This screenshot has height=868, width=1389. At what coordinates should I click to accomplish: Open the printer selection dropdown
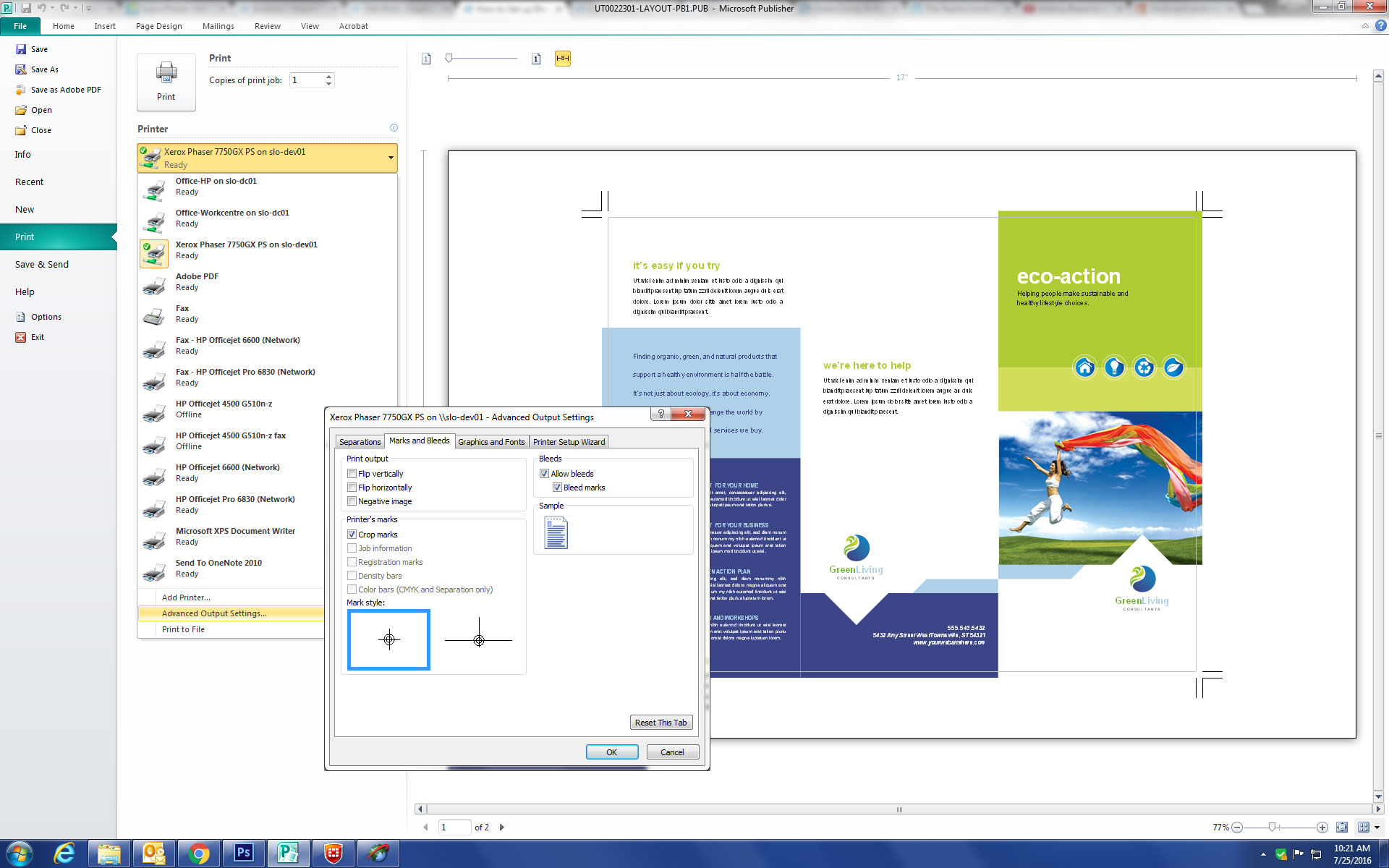point(391,157)
